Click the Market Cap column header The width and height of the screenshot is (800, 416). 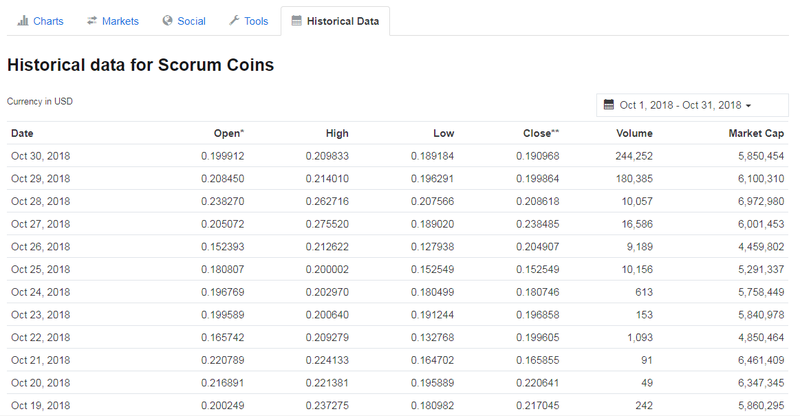click(756, 133)
